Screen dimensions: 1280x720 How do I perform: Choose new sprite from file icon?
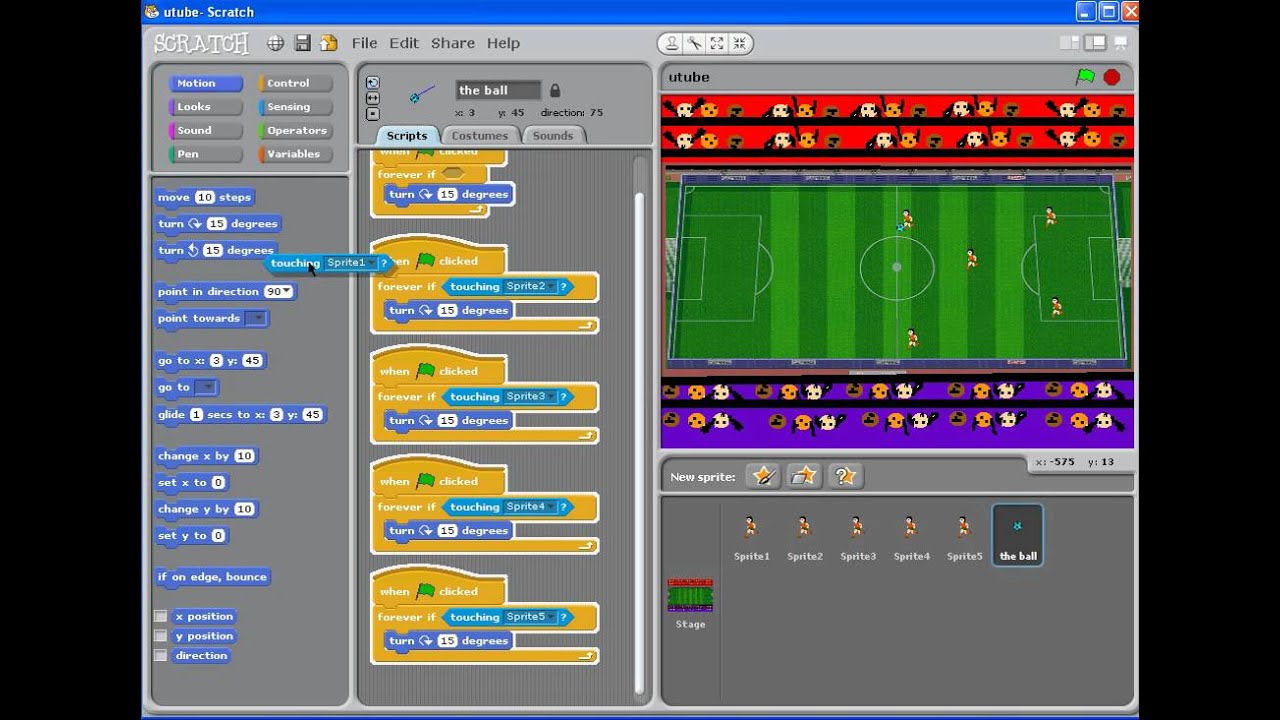point(805,476)
